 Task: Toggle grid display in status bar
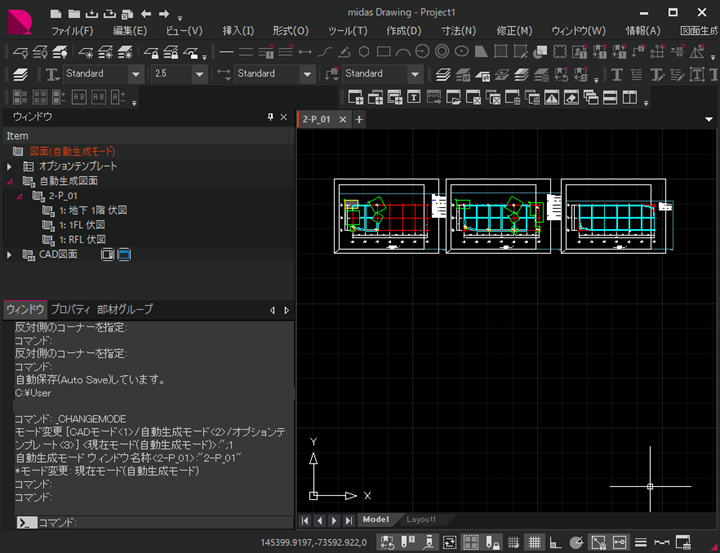coord(534,542)
